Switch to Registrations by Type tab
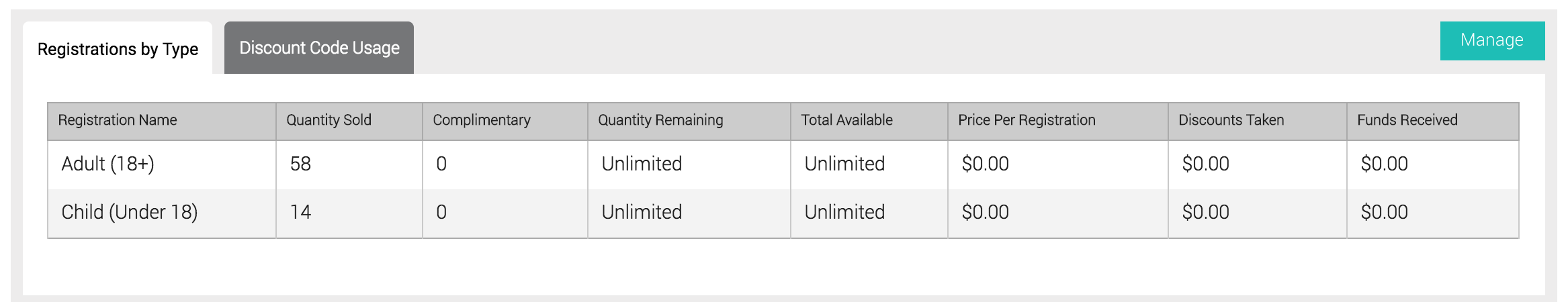This screenshot has height=302, width=1568. point(118,49)
